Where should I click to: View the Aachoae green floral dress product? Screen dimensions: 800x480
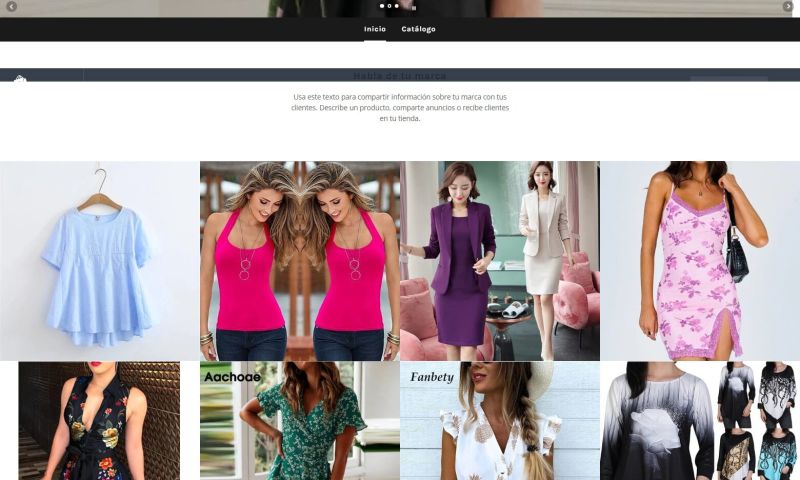pos(299,421)
